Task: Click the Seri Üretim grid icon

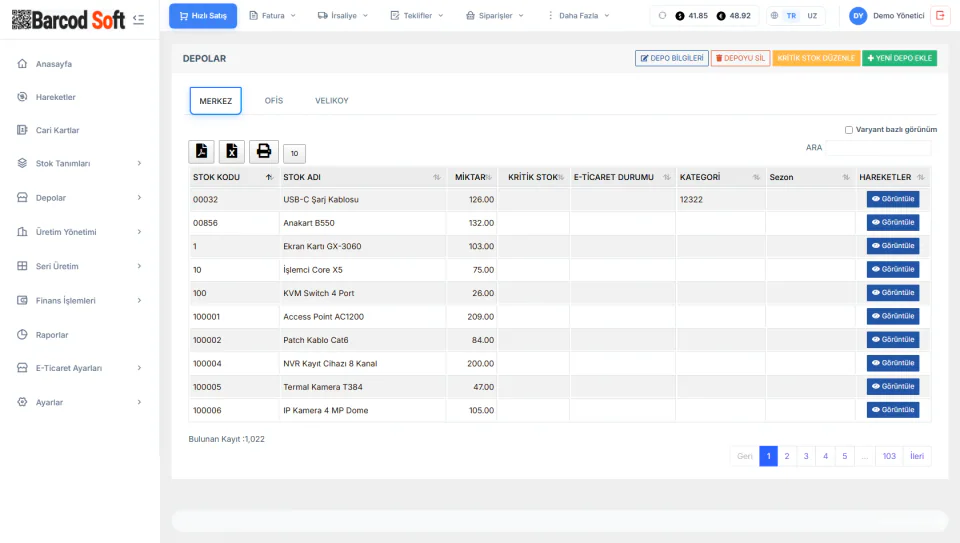Action: pyautogui.click(x=22, y=266)
